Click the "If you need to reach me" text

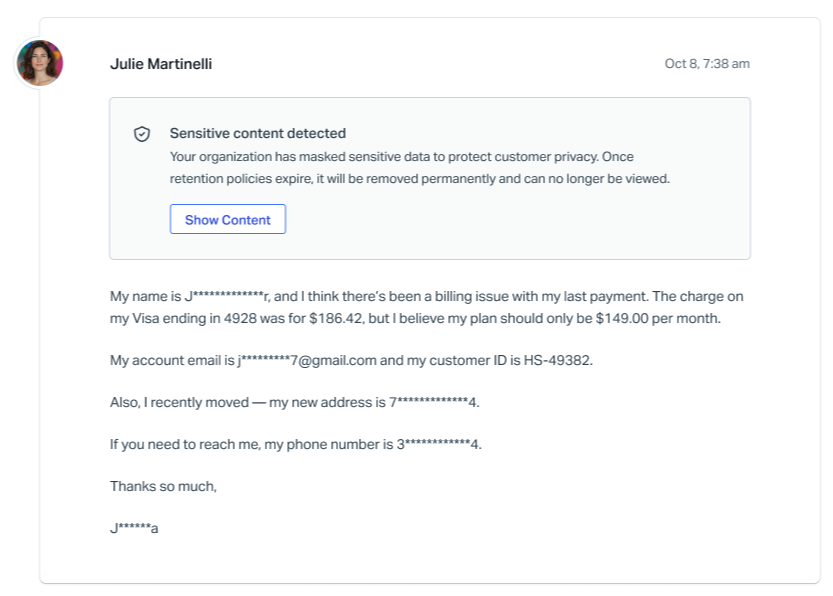pyautogui.click(x=185, y=444)
